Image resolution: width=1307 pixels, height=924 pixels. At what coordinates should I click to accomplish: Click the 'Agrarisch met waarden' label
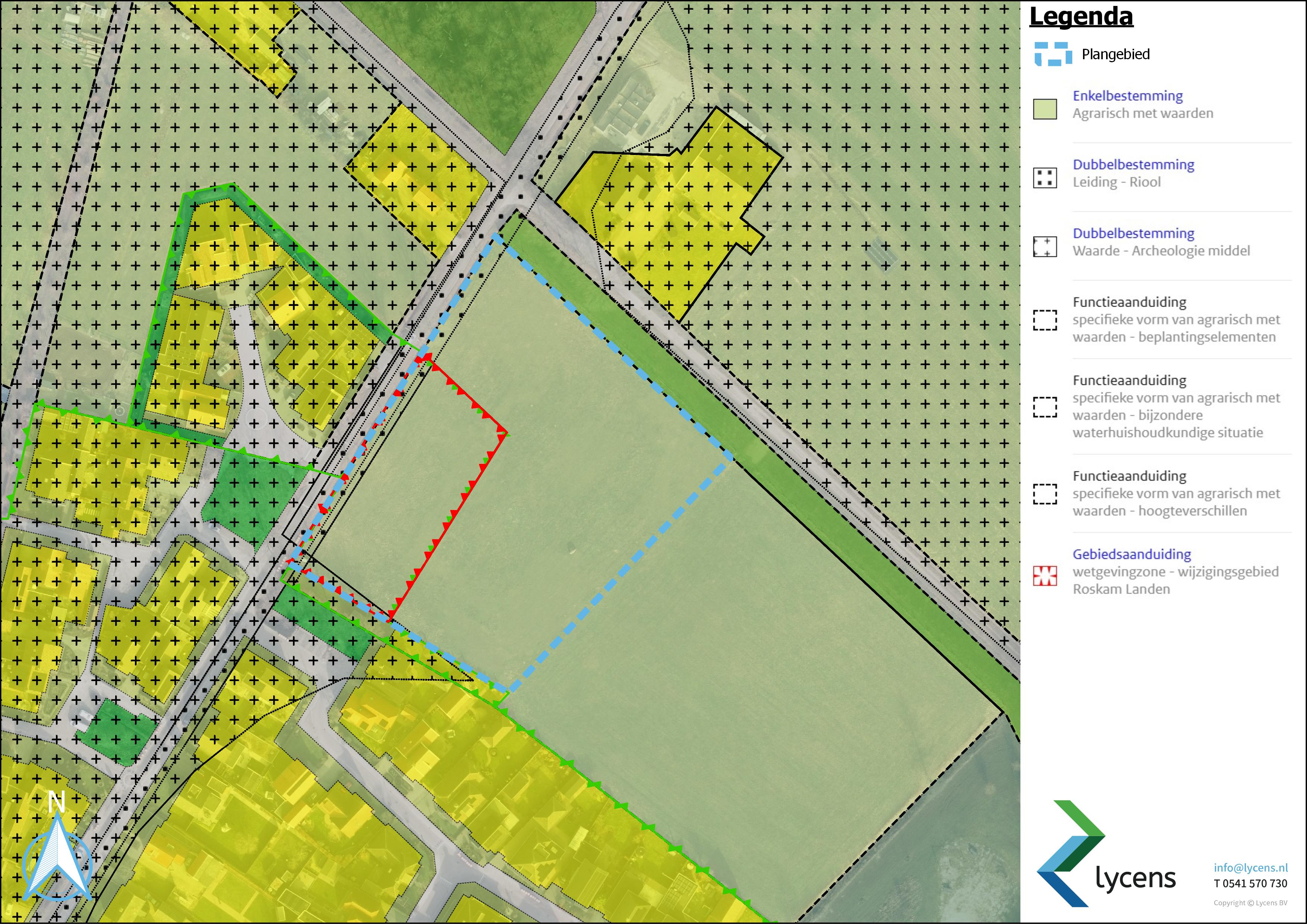click(1143, 113)
